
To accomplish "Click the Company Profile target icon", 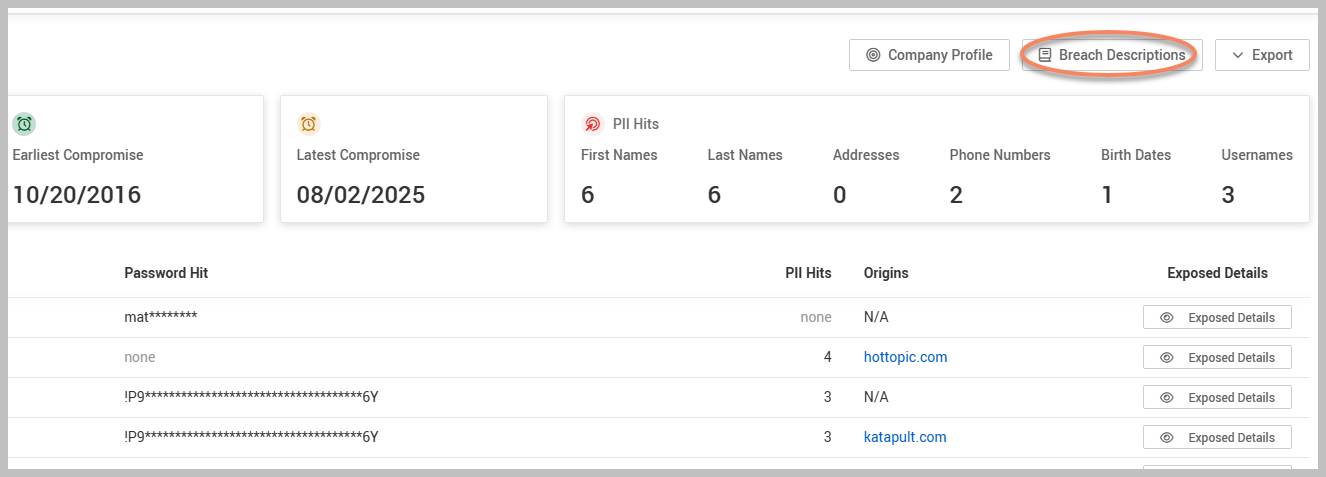I will click(873, 55).
